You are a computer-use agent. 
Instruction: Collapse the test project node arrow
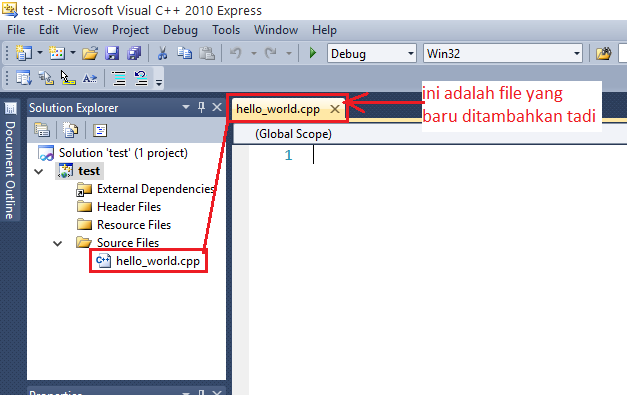[39, 172]
